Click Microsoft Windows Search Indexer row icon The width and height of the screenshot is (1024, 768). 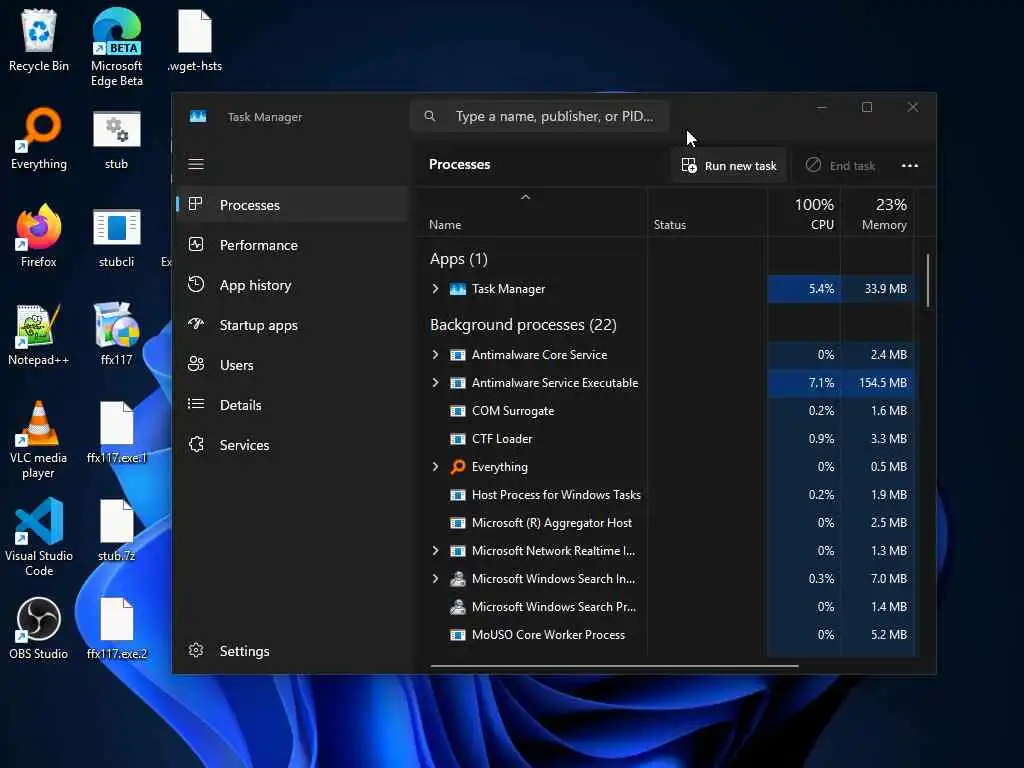click(458, 579)
